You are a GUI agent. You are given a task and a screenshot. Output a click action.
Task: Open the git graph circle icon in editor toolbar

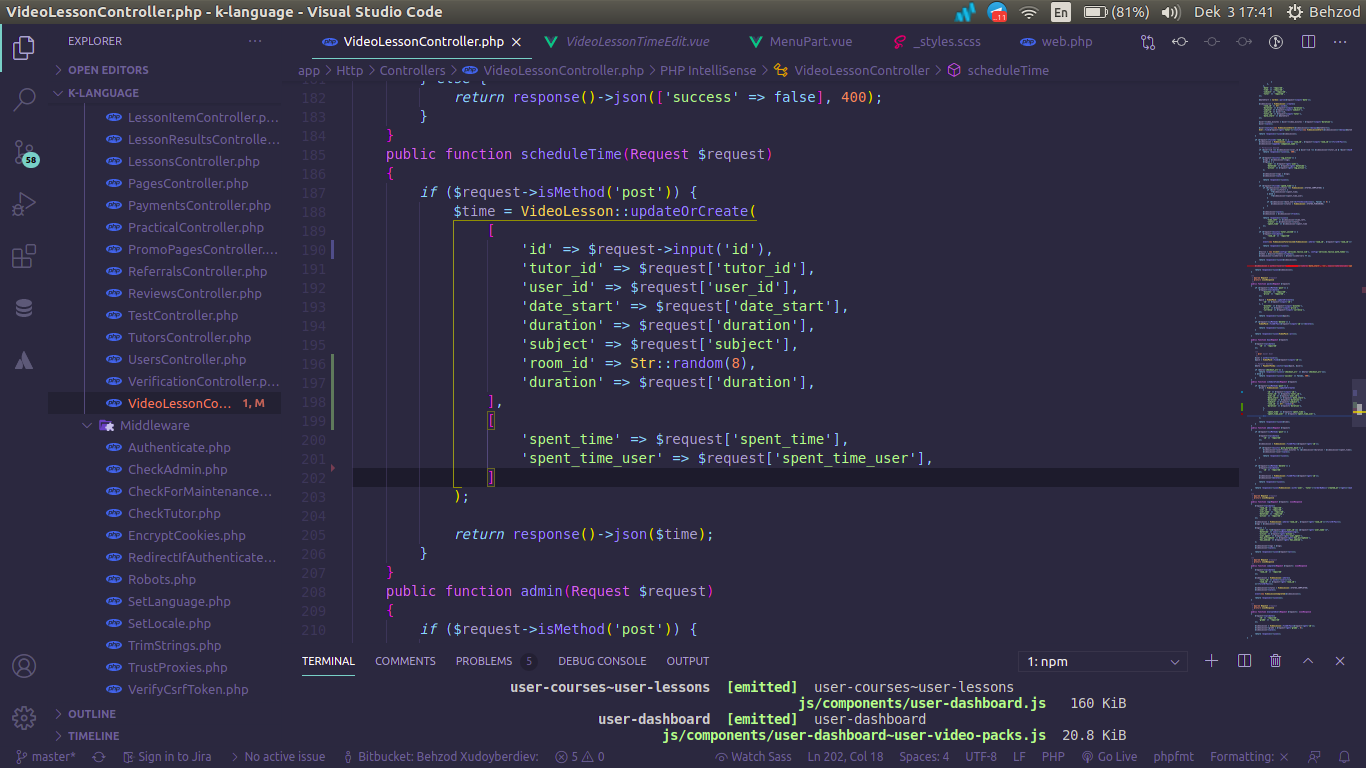point(1276,42)
